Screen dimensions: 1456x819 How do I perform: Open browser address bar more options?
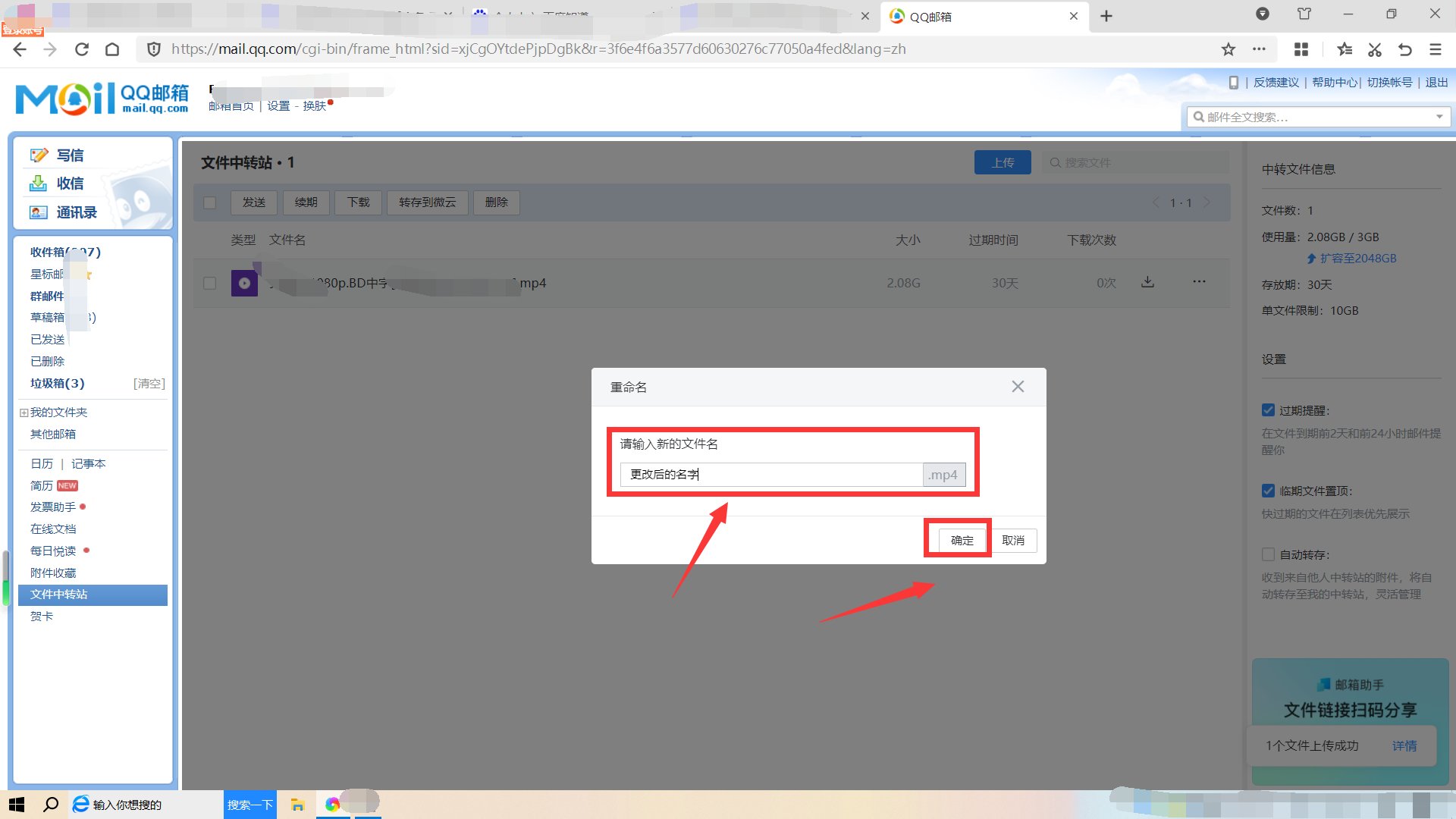point(1259,49)
